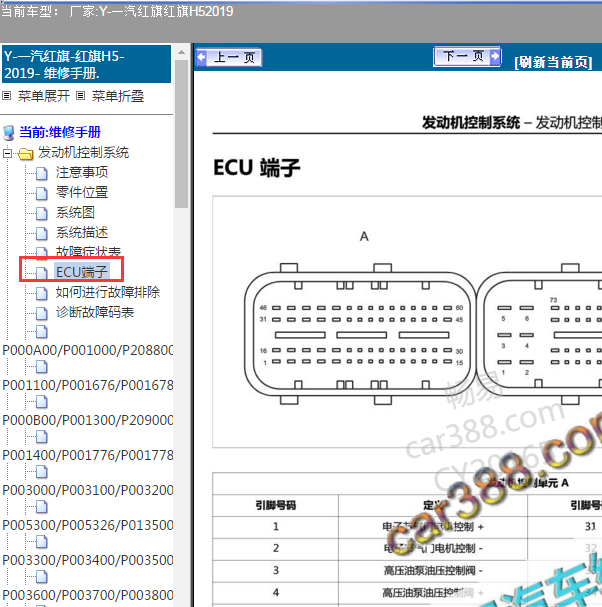602x607 pixels.
Task: Click page icon above P003600/P003700 entry
Action: (x=42, y=576)
